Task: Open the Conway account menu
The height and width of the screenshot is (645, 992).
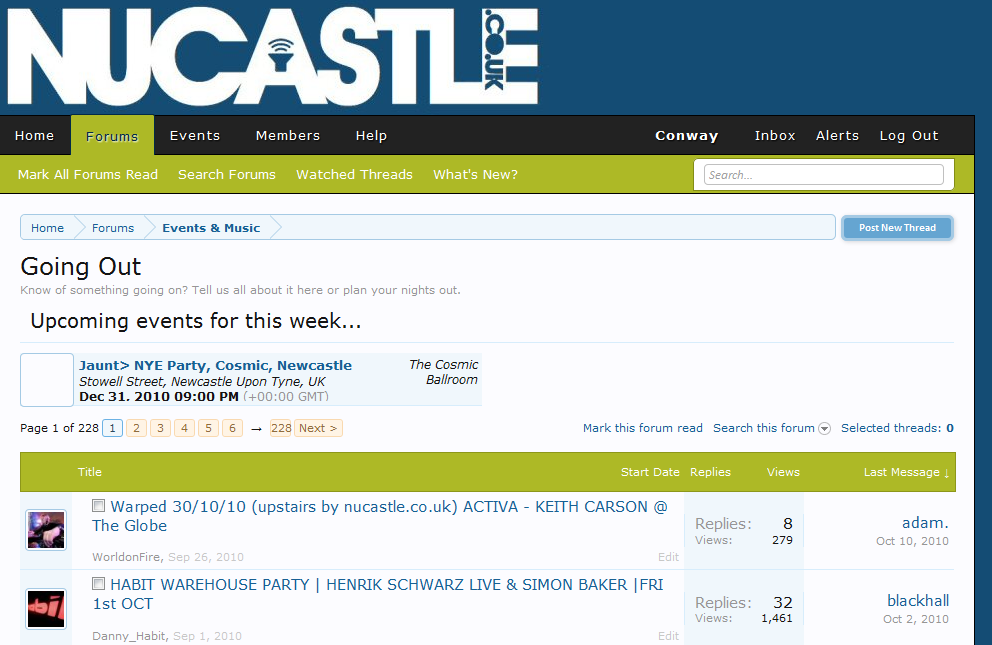Action: pyautogui.click(x=686, y=136)
